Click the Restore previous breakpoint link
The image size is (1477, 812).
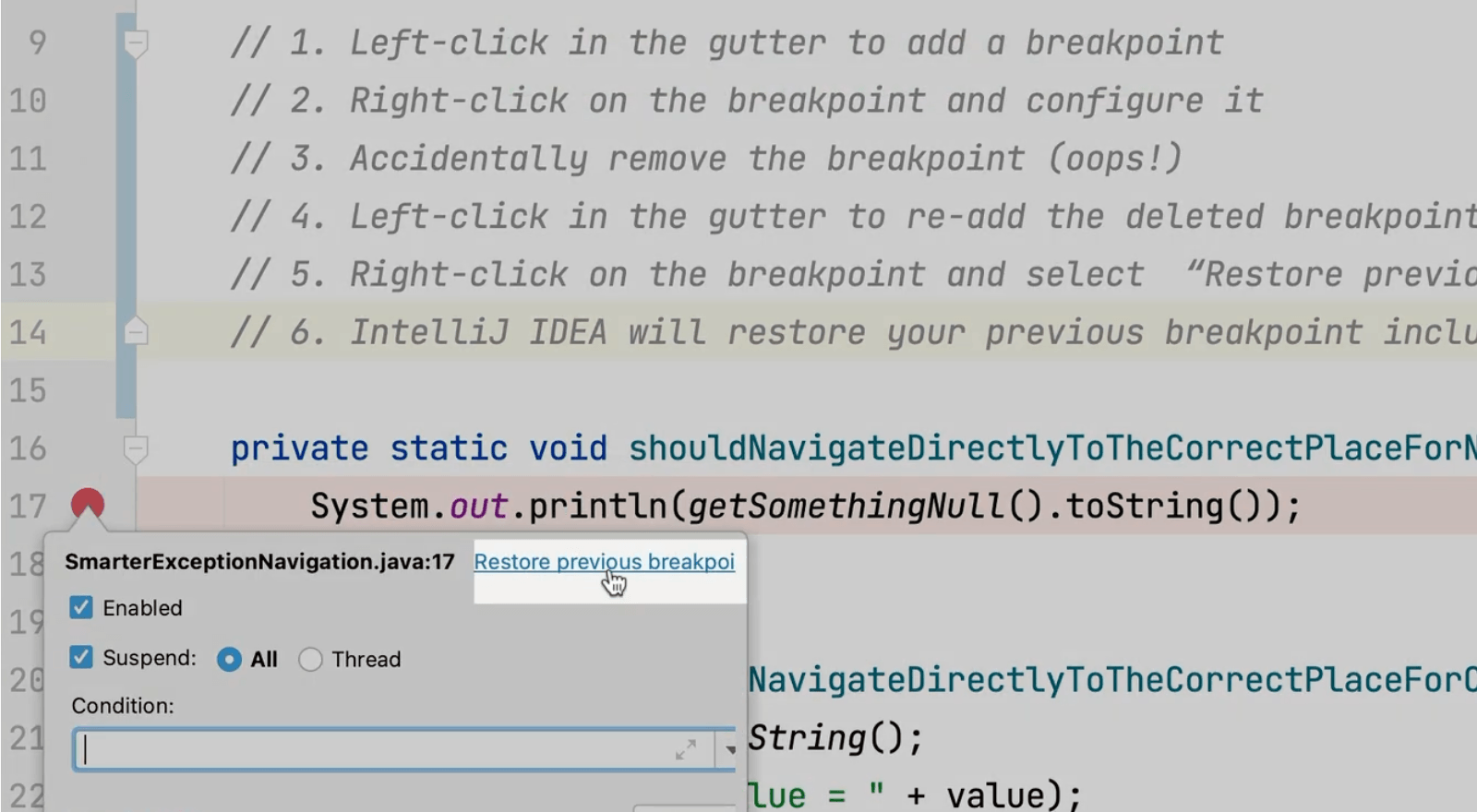604,562
